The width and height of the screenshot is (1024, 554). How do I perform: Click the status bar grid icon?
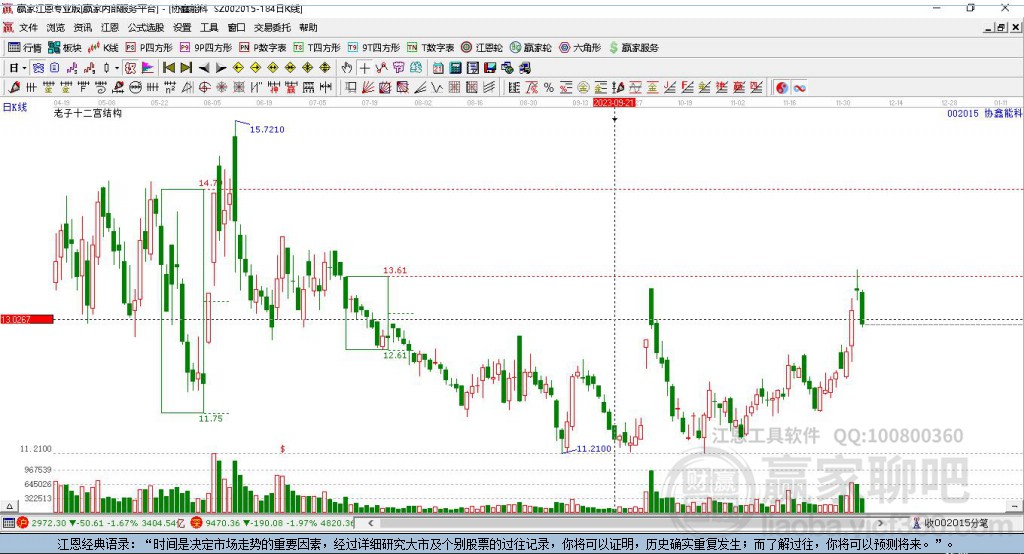pos(8,523)
